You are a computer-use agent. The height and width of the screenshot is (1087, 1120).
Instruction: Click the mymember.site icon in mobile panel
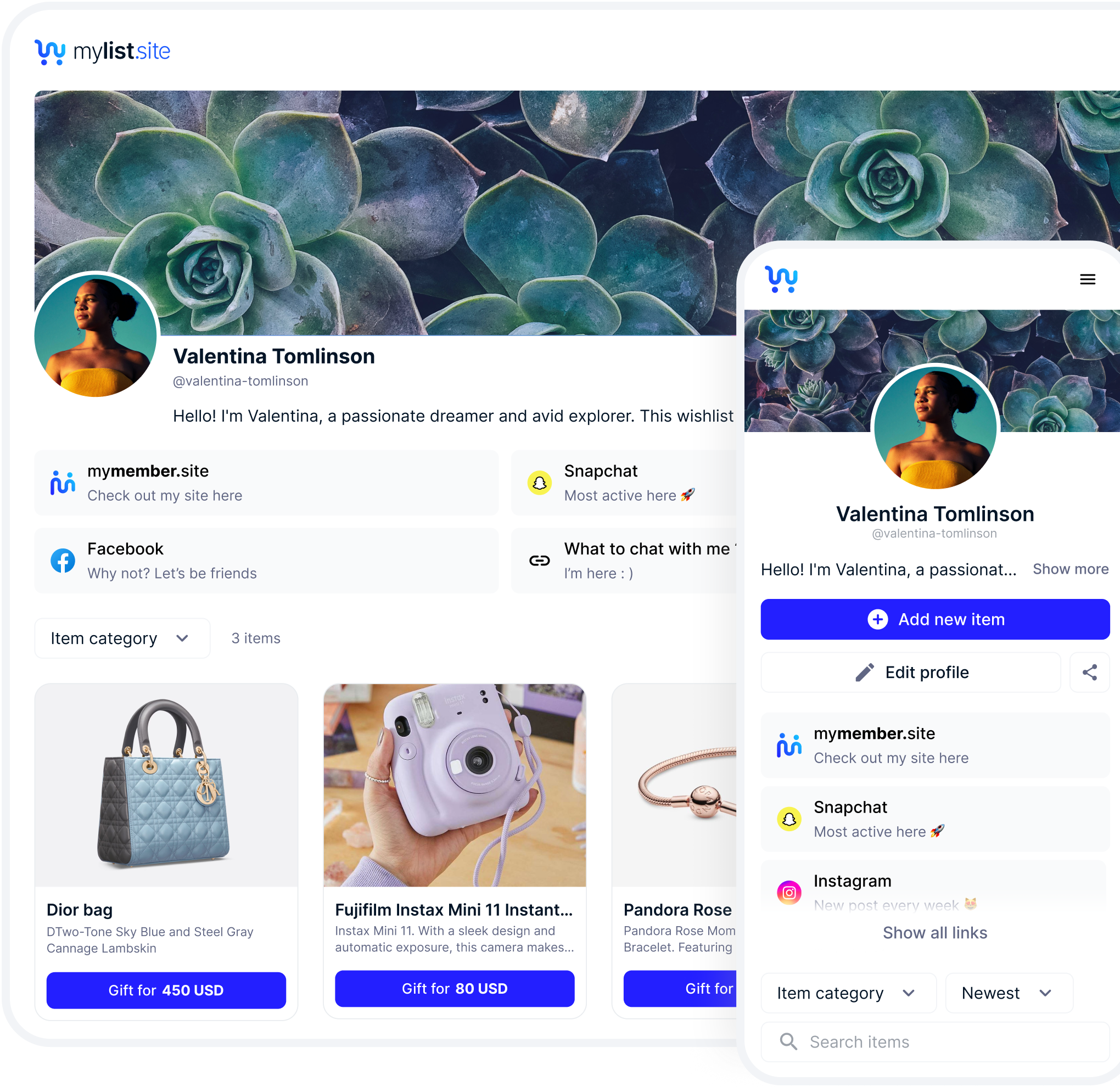coord(788,745)
